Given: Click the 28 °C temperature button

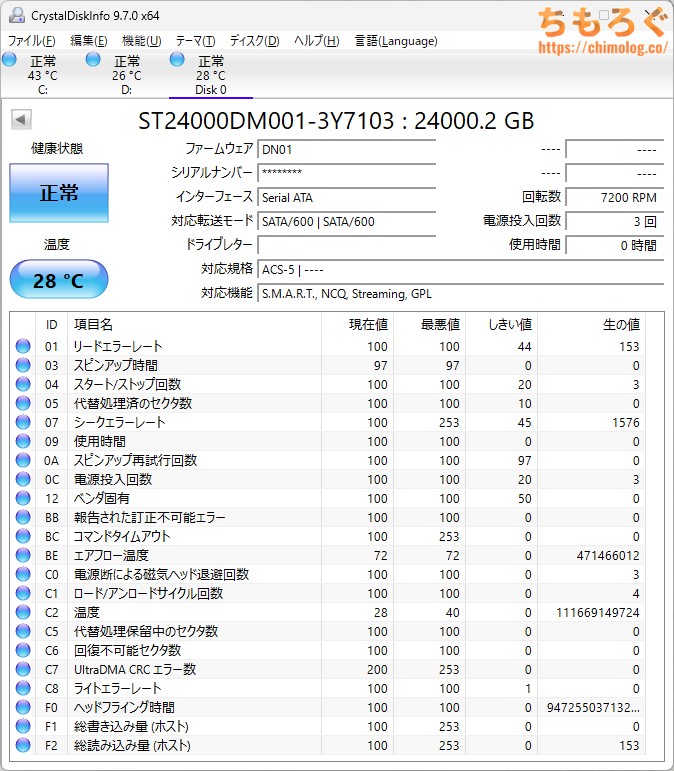Looking at the screenshot, I should click(59, 280).
